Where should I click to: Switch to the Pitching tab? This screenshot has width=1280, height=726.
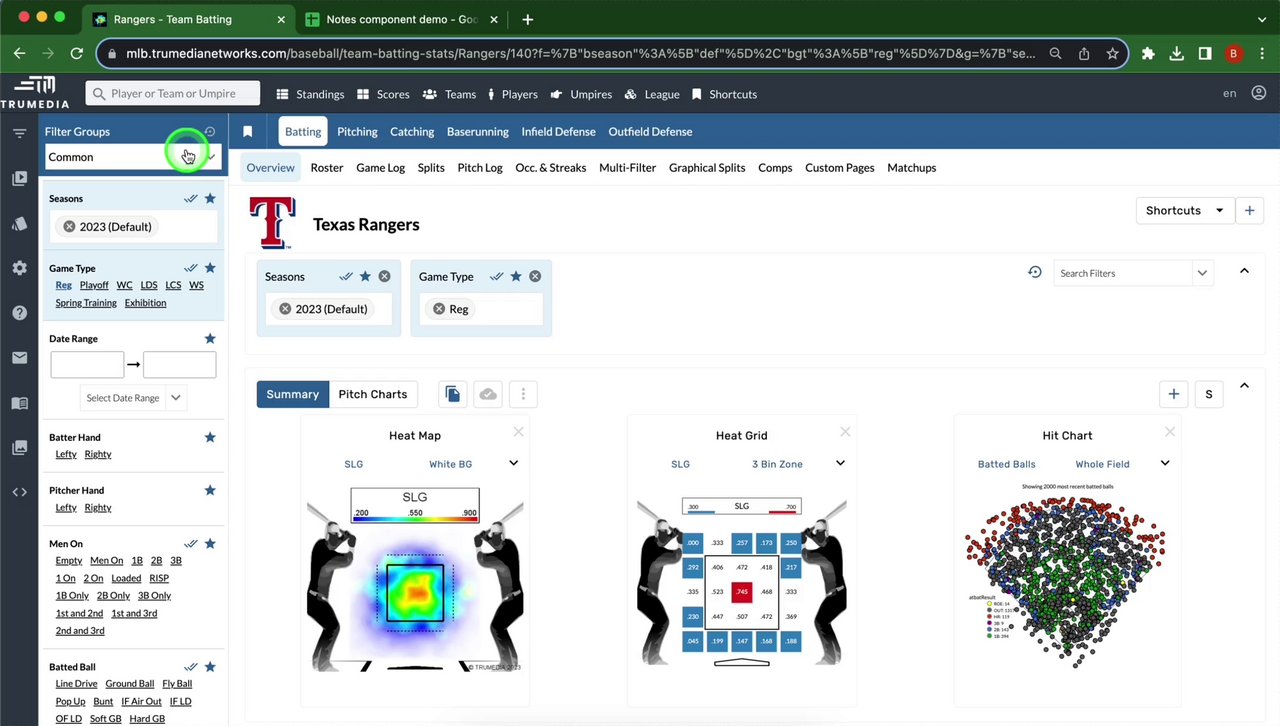tap(357, 131)
